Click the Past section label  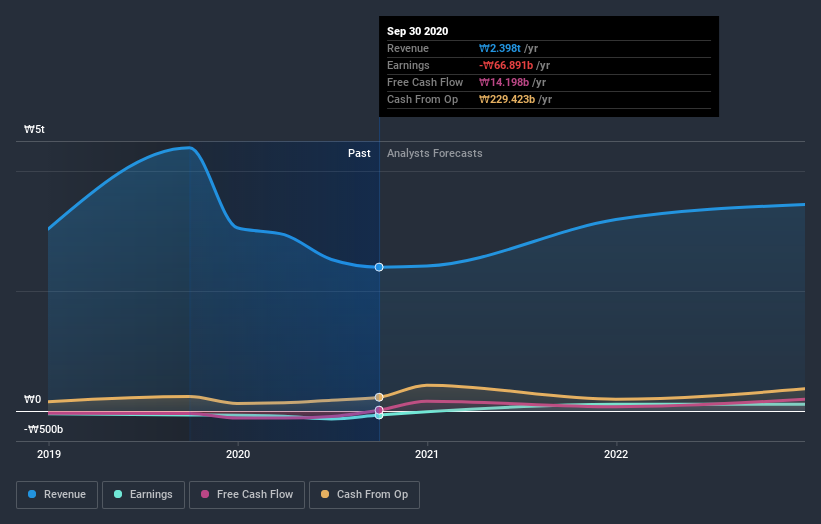tap(359, 153)
